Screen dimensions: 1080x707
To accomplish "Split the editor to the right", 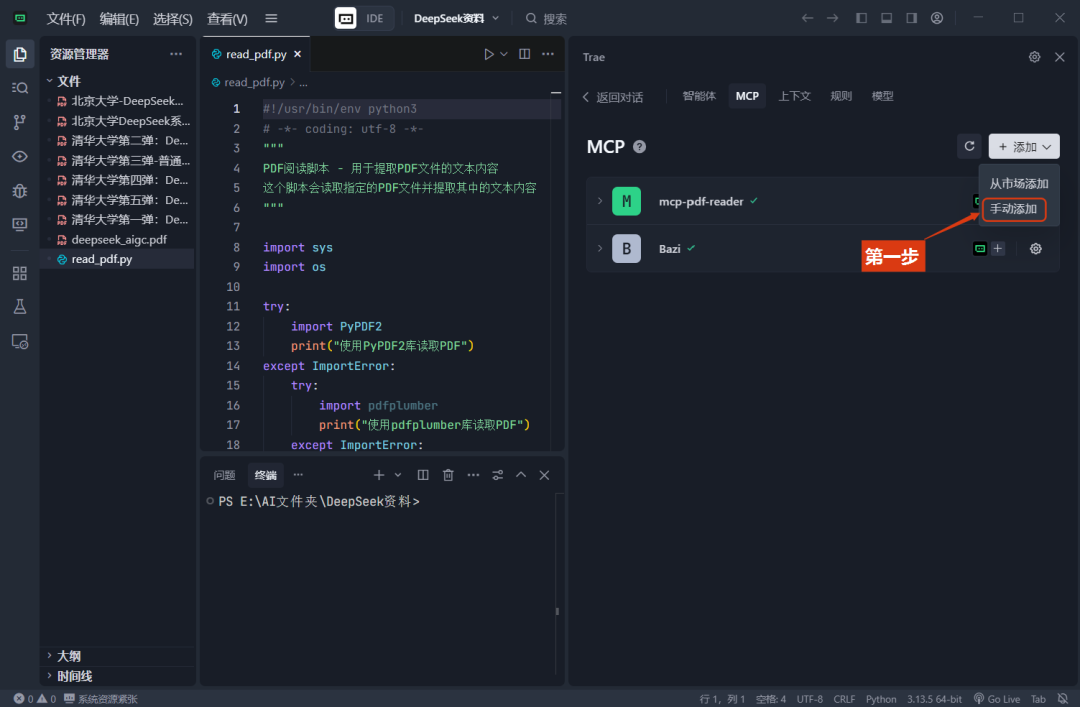I will 525,54.
